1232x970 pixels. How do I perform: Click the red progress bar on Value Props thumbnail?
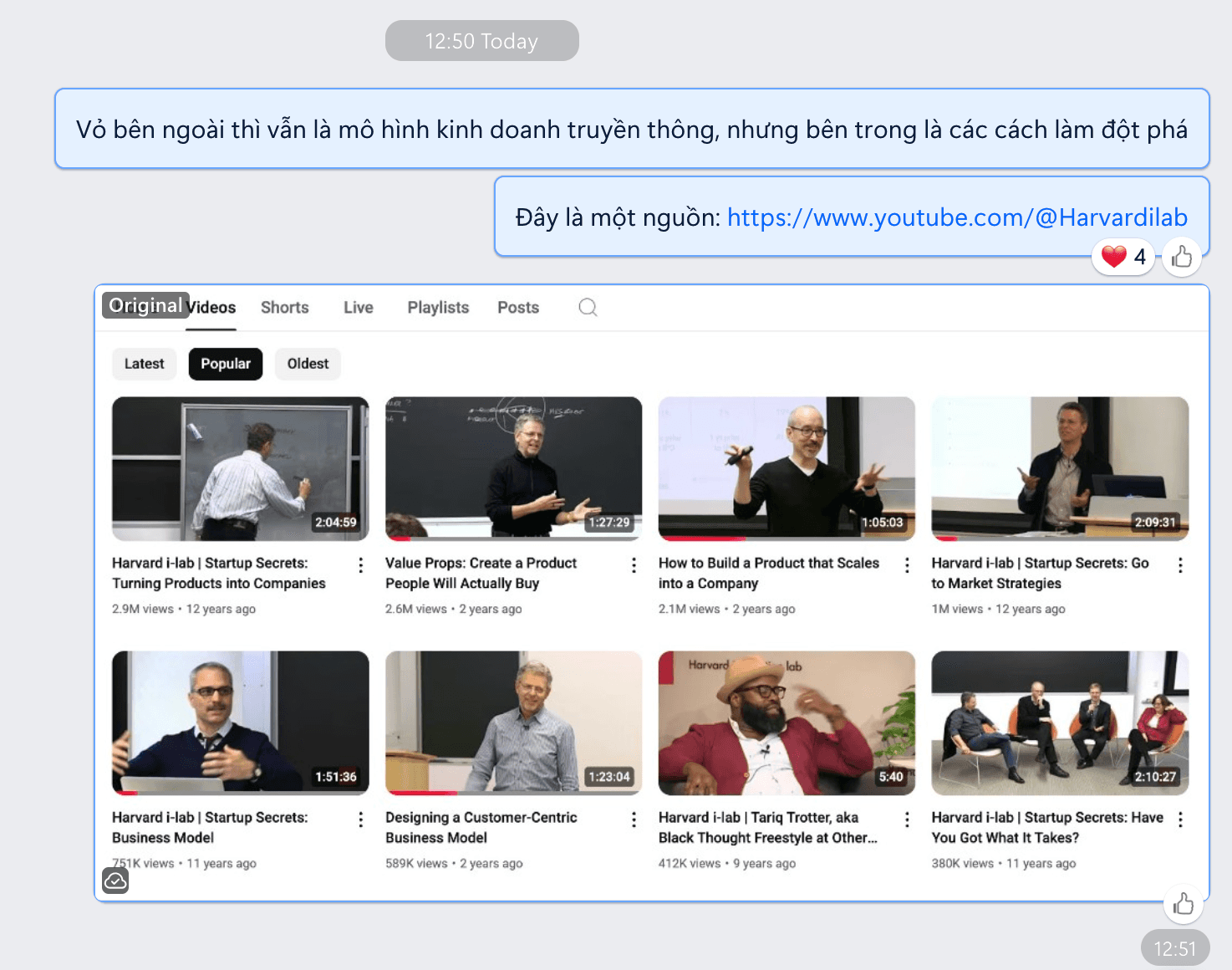399,539
